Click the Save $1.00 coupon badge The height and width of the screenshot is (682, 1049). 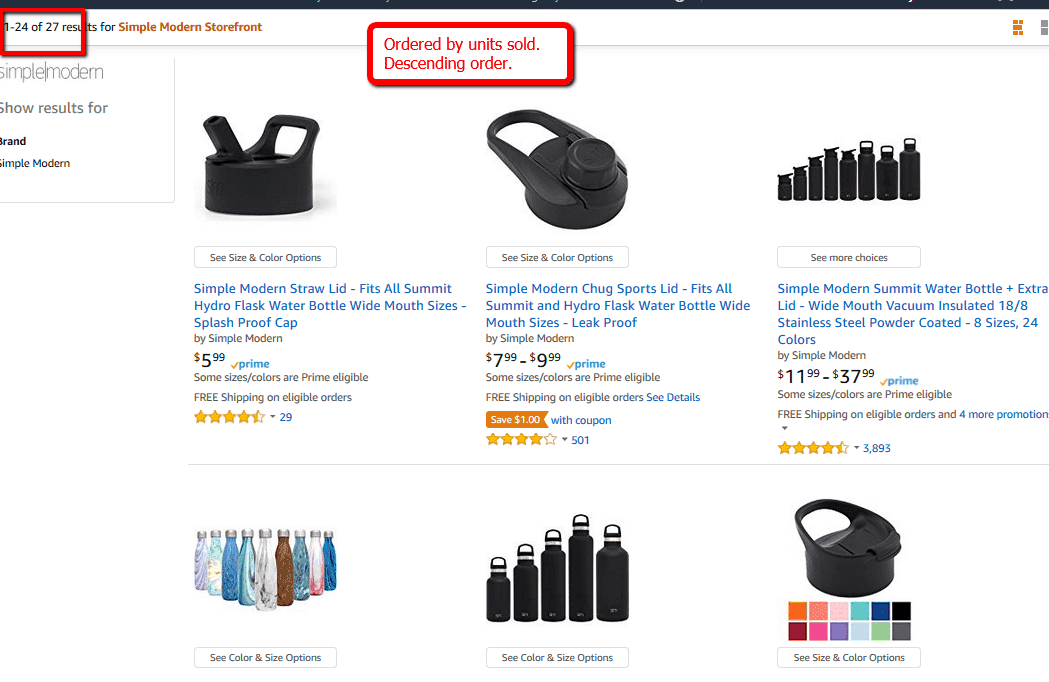516,419
